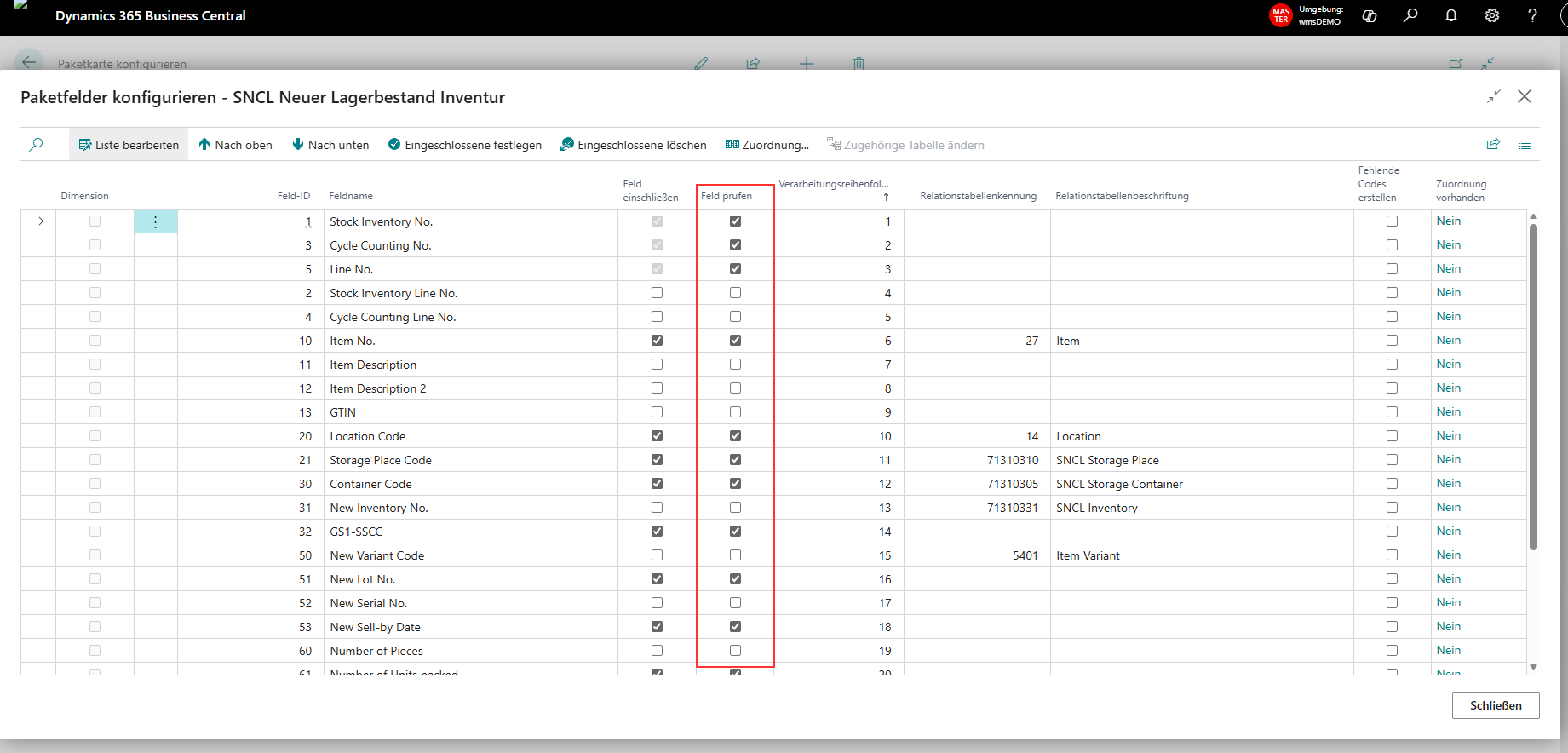Click the delete trash icon on background page
This screenshot has height=753, width=1568.
pyautogui.click(x=859, y=63)
